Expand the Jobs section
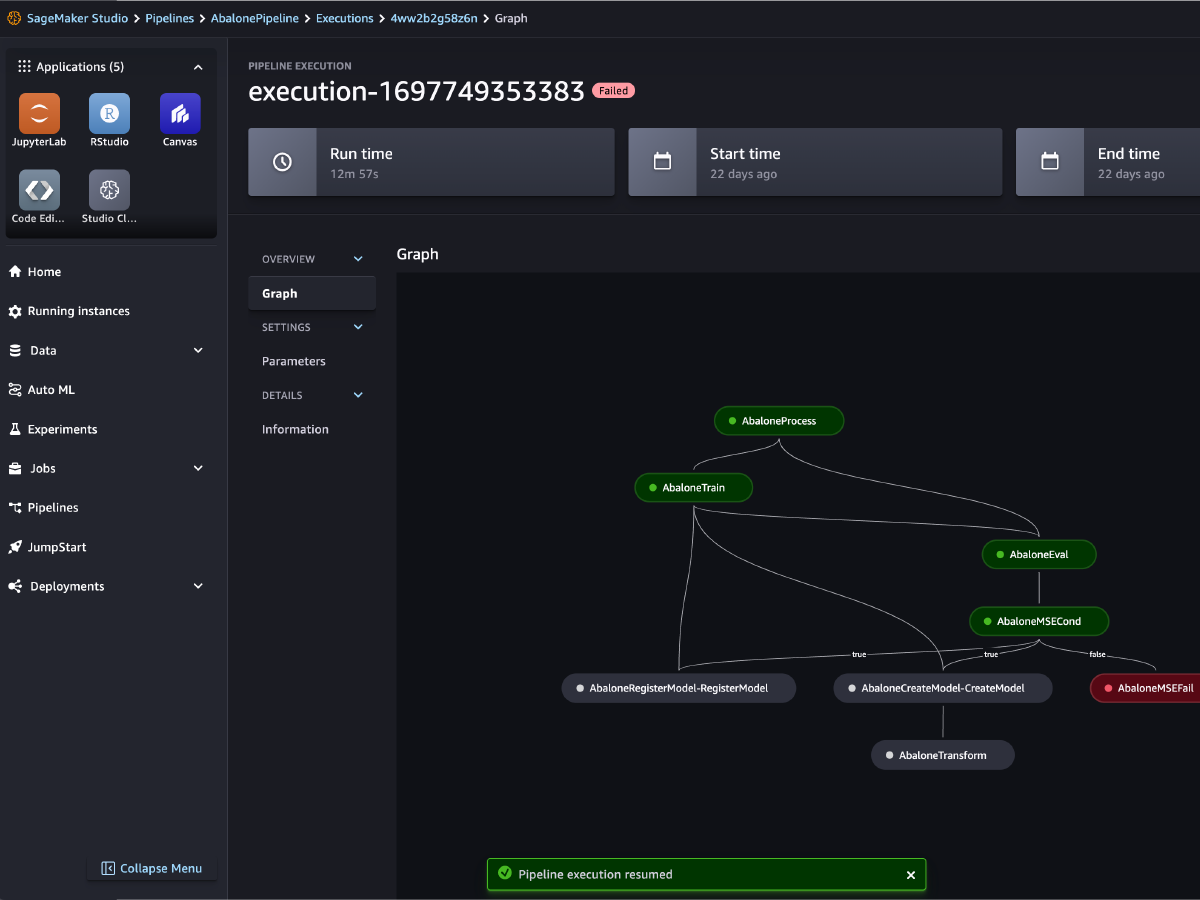 [197, 468]
